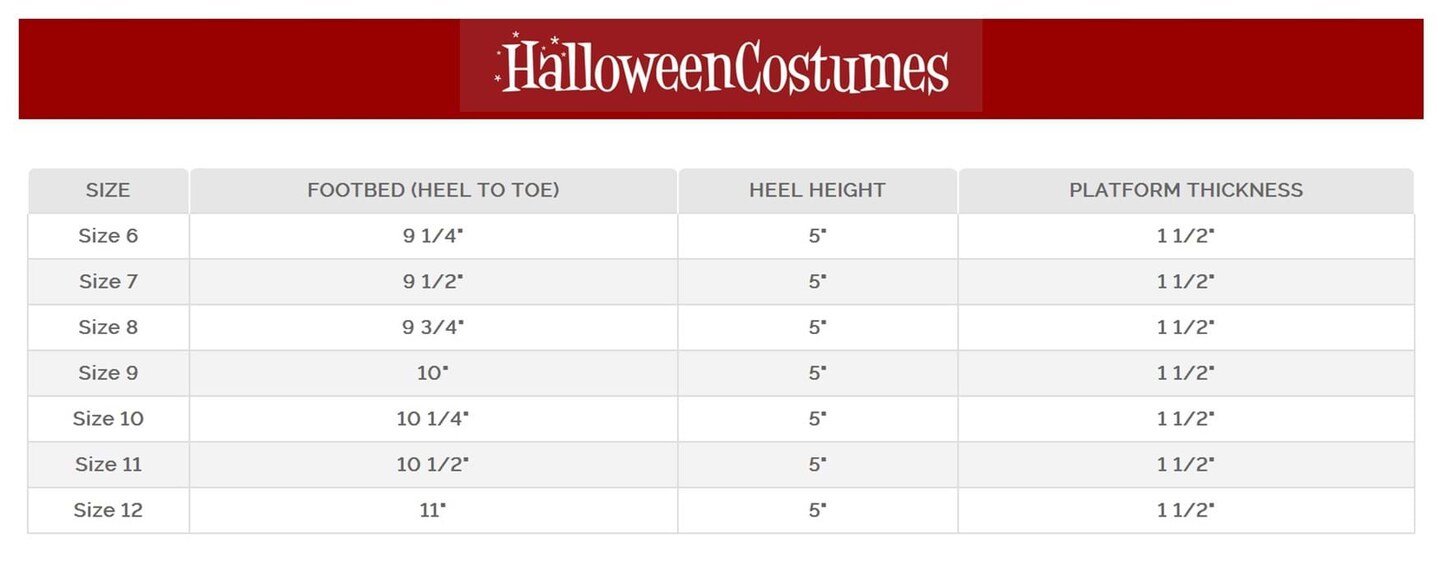Click the SIZE column header
The width and height of the screenshot is (1440, 561).
tap(108, 190)
